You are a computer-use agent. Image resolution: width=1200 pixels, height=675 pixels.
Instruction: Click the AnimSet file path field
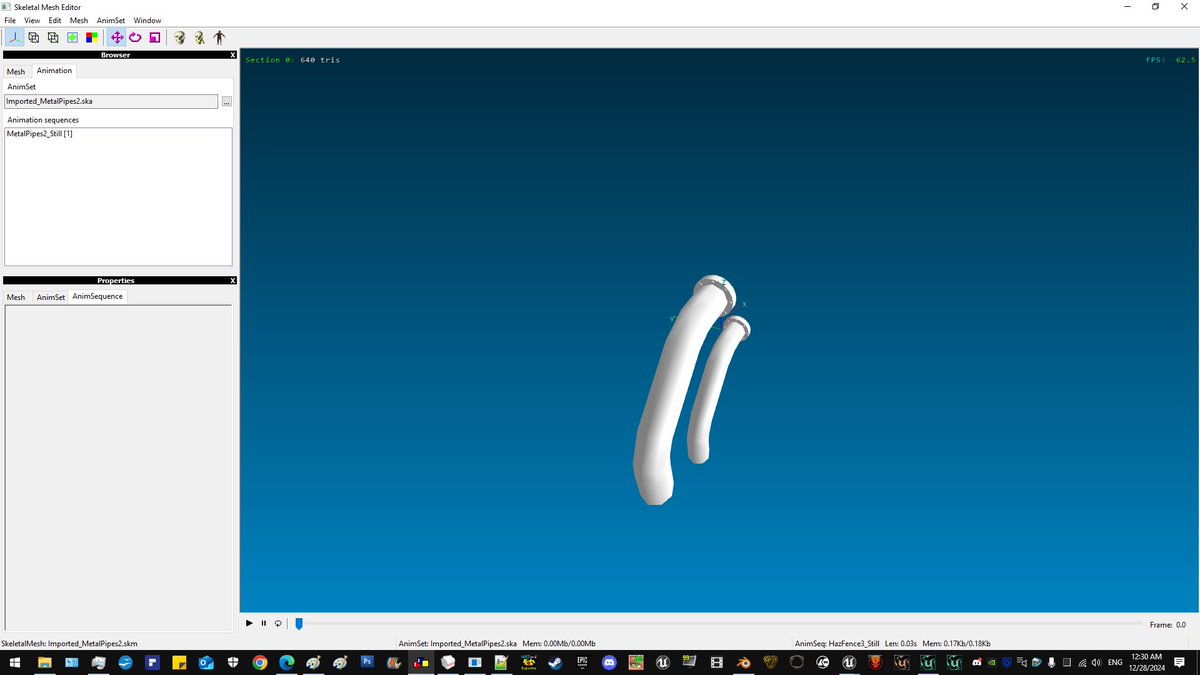click(x=111, y=101)
